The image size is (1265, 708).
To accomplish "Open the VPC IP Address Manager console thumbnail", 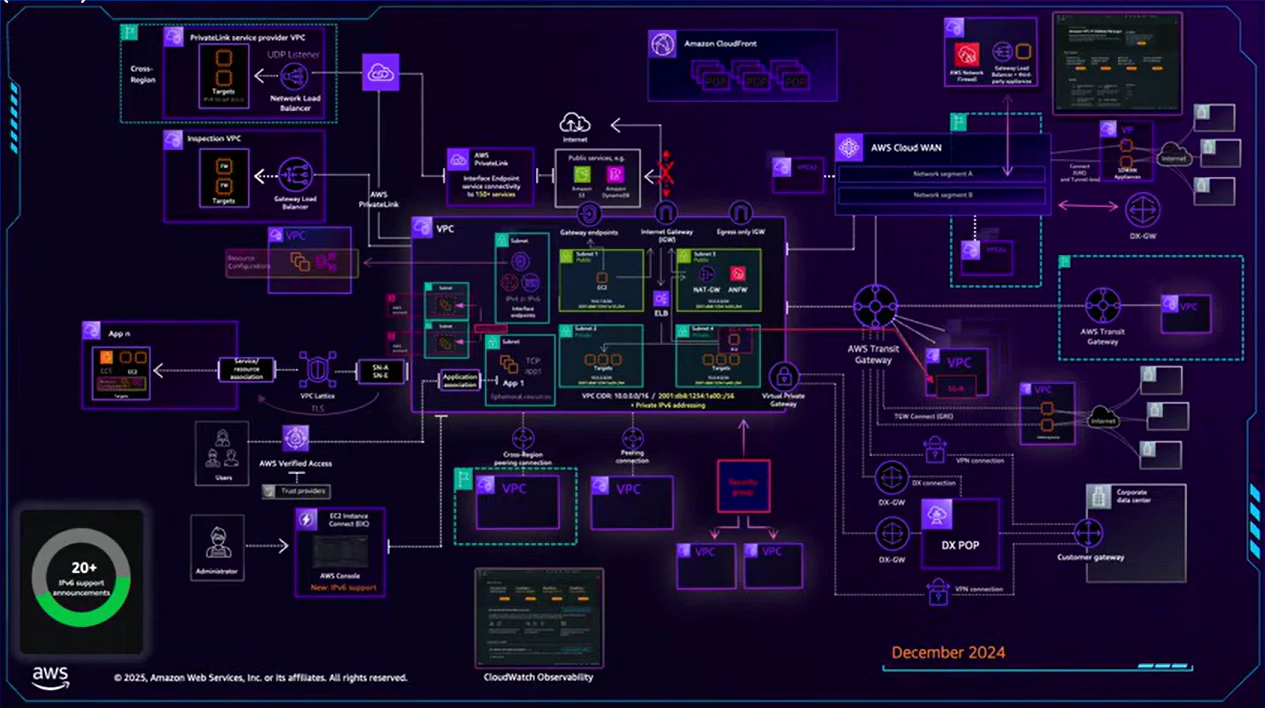I will pos(1117,63).
